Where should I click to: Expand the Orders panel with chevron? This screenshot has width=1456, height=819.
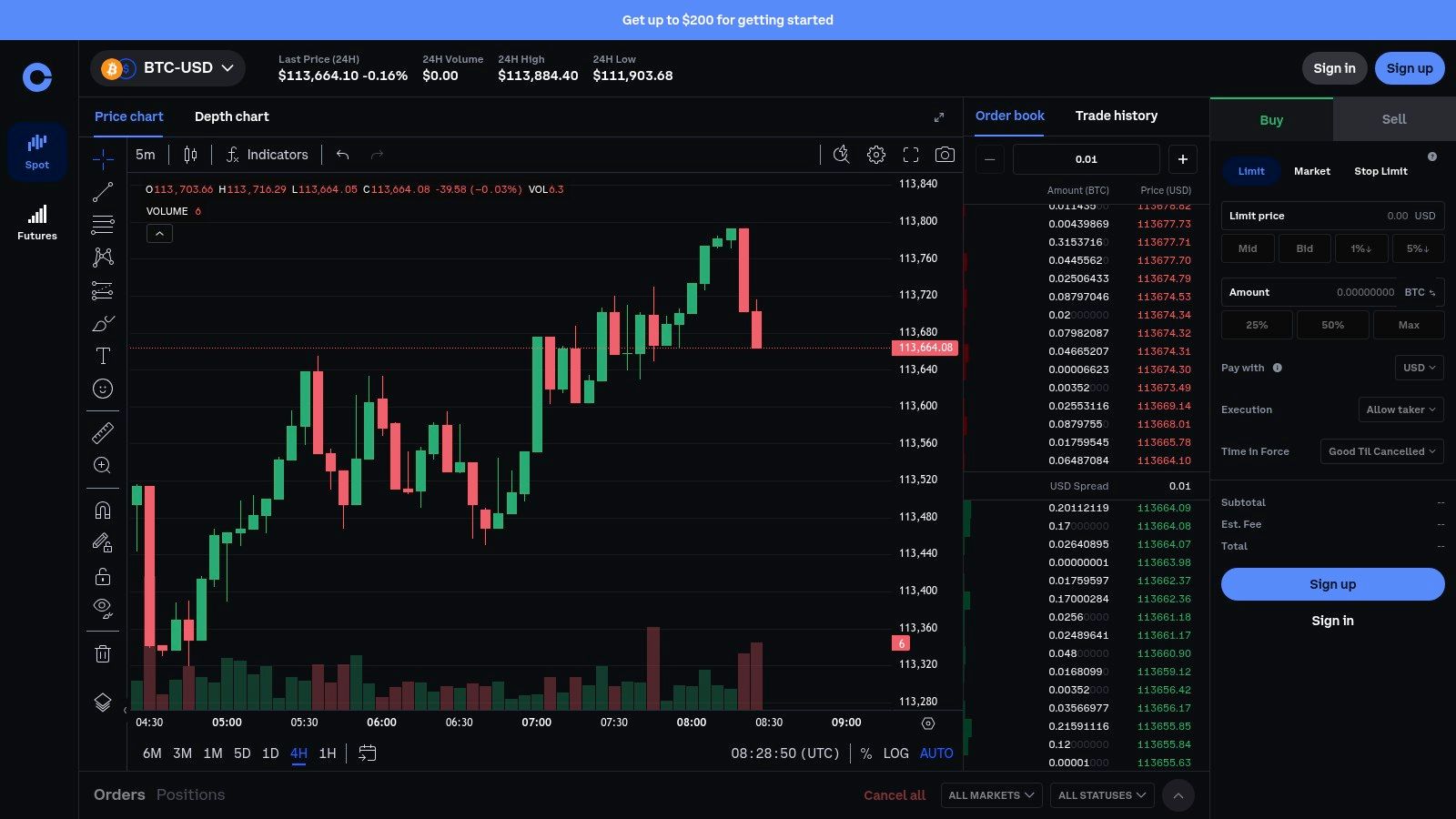tap(1178, 795)
